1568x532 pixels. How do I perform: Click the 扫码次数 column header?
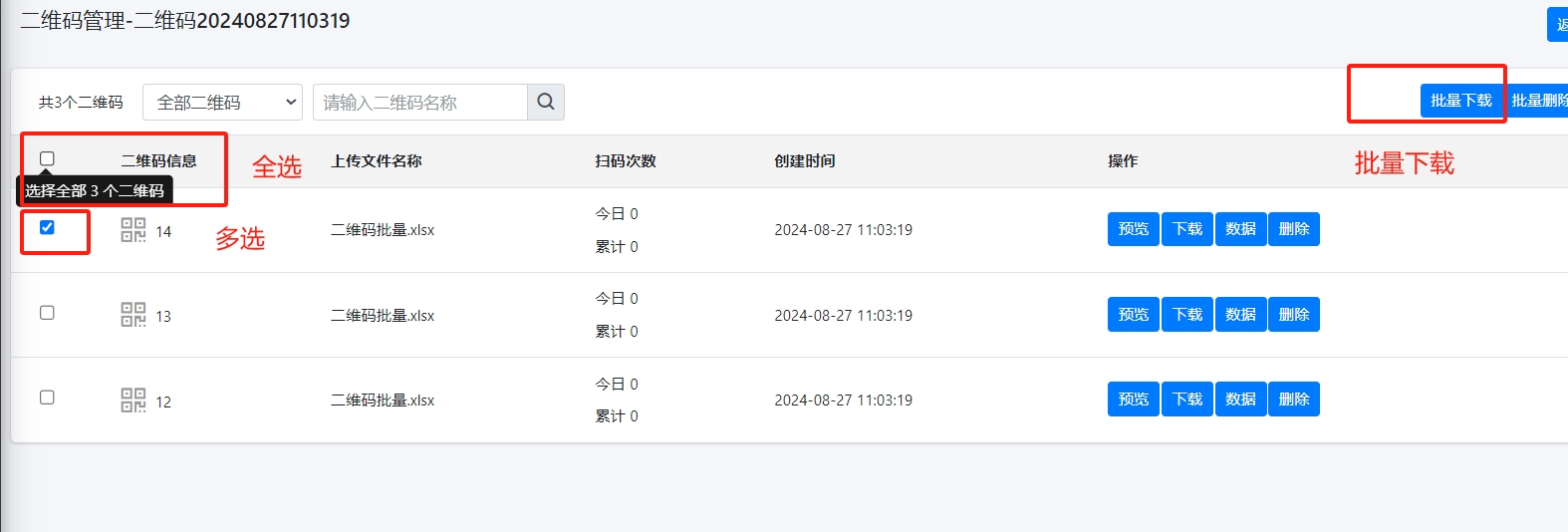pyautogui.click(x=625, y=160)
